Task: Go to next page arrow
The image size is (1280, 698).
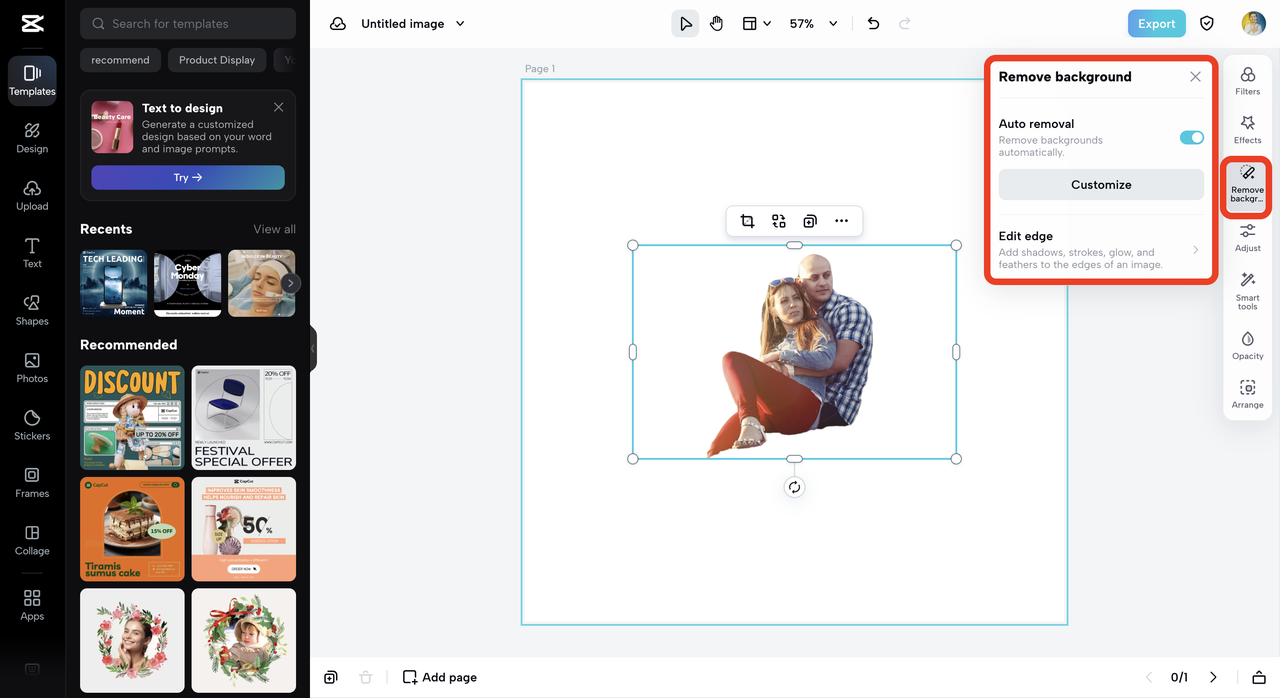Action: click(x=1213, y=677)
